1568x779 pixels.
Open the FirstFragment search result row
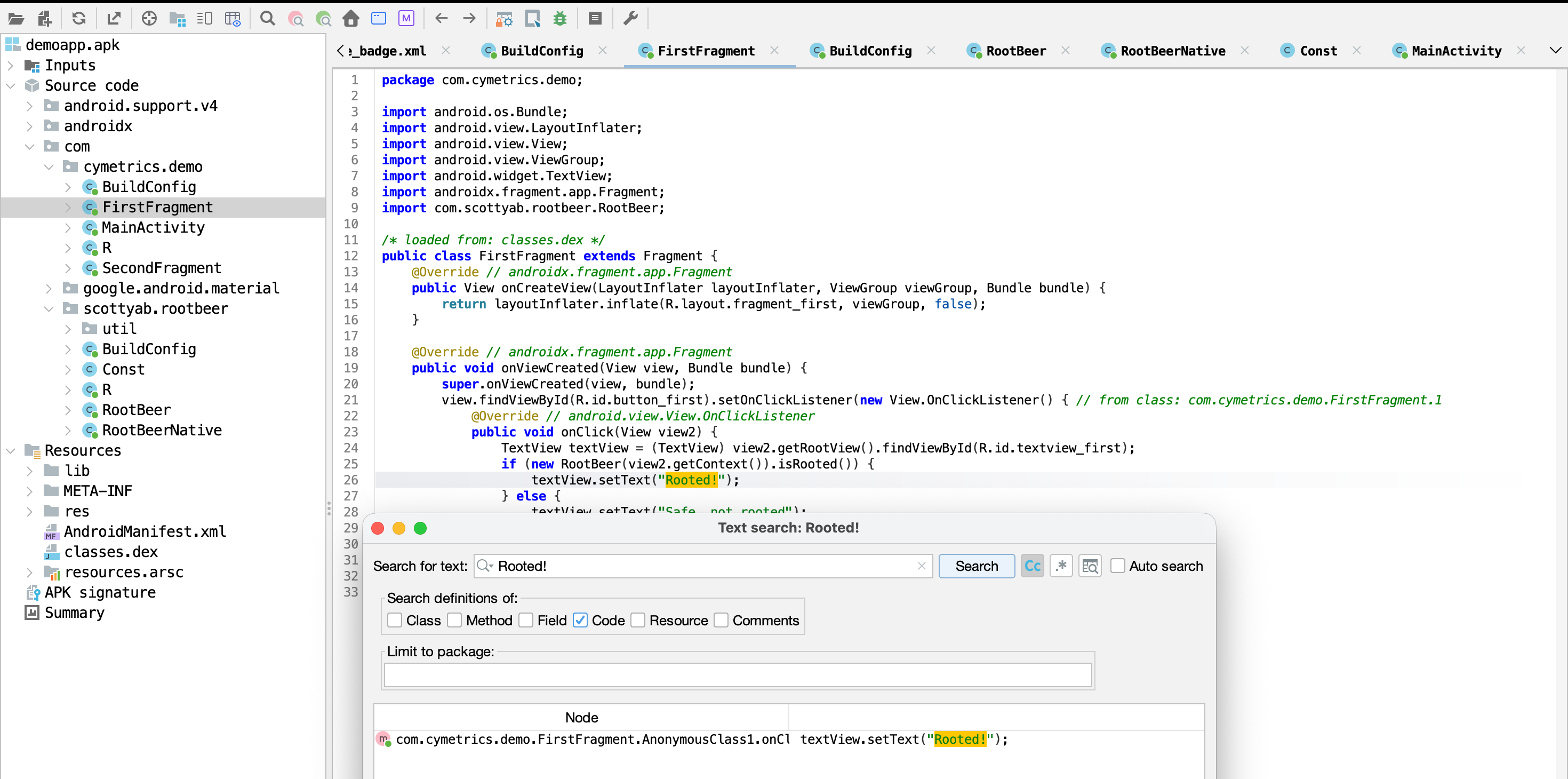[x=789, y=740]
